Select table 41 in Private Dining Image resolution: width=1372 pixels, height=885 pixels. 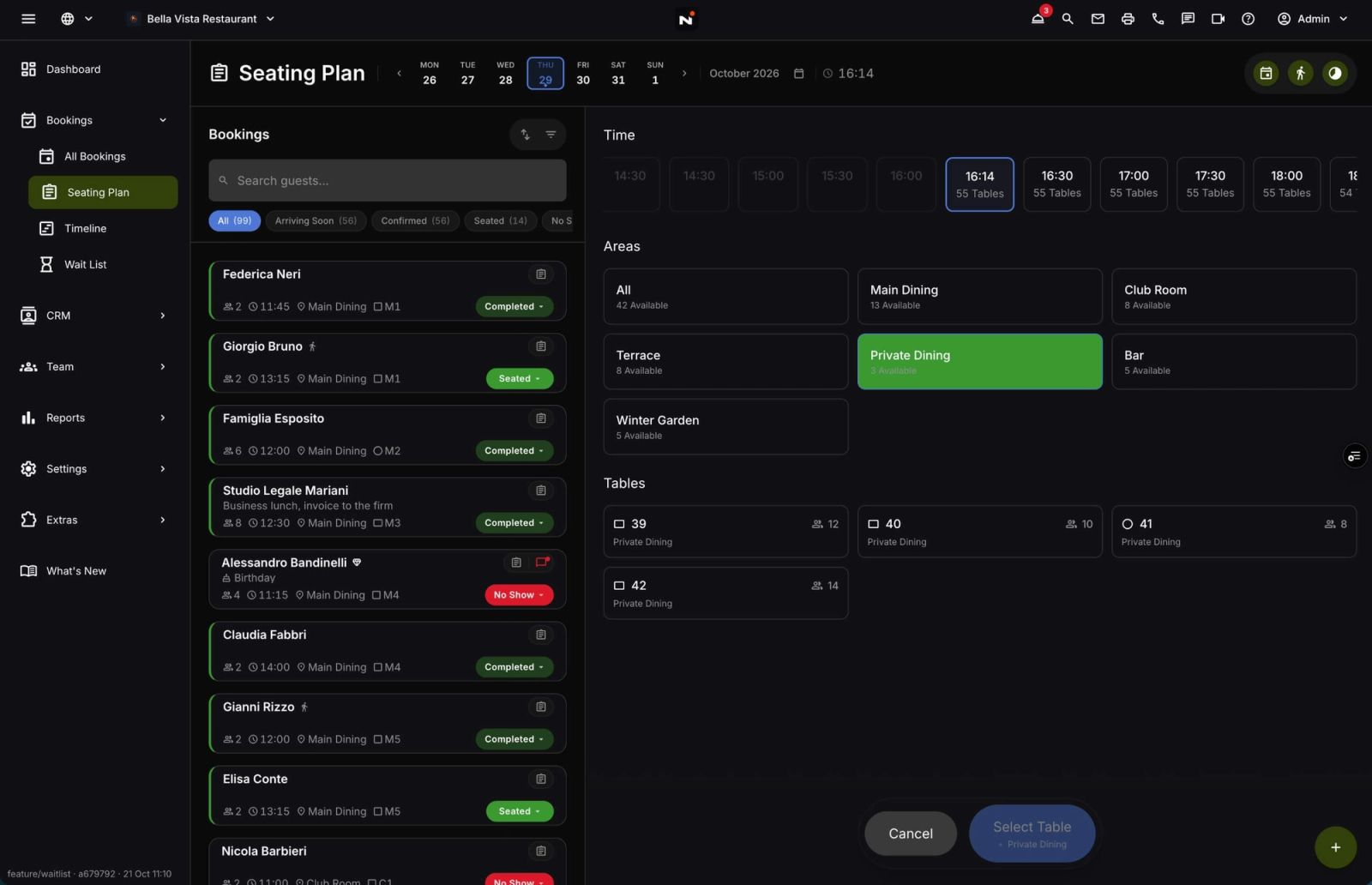[x=1233, y=532]
